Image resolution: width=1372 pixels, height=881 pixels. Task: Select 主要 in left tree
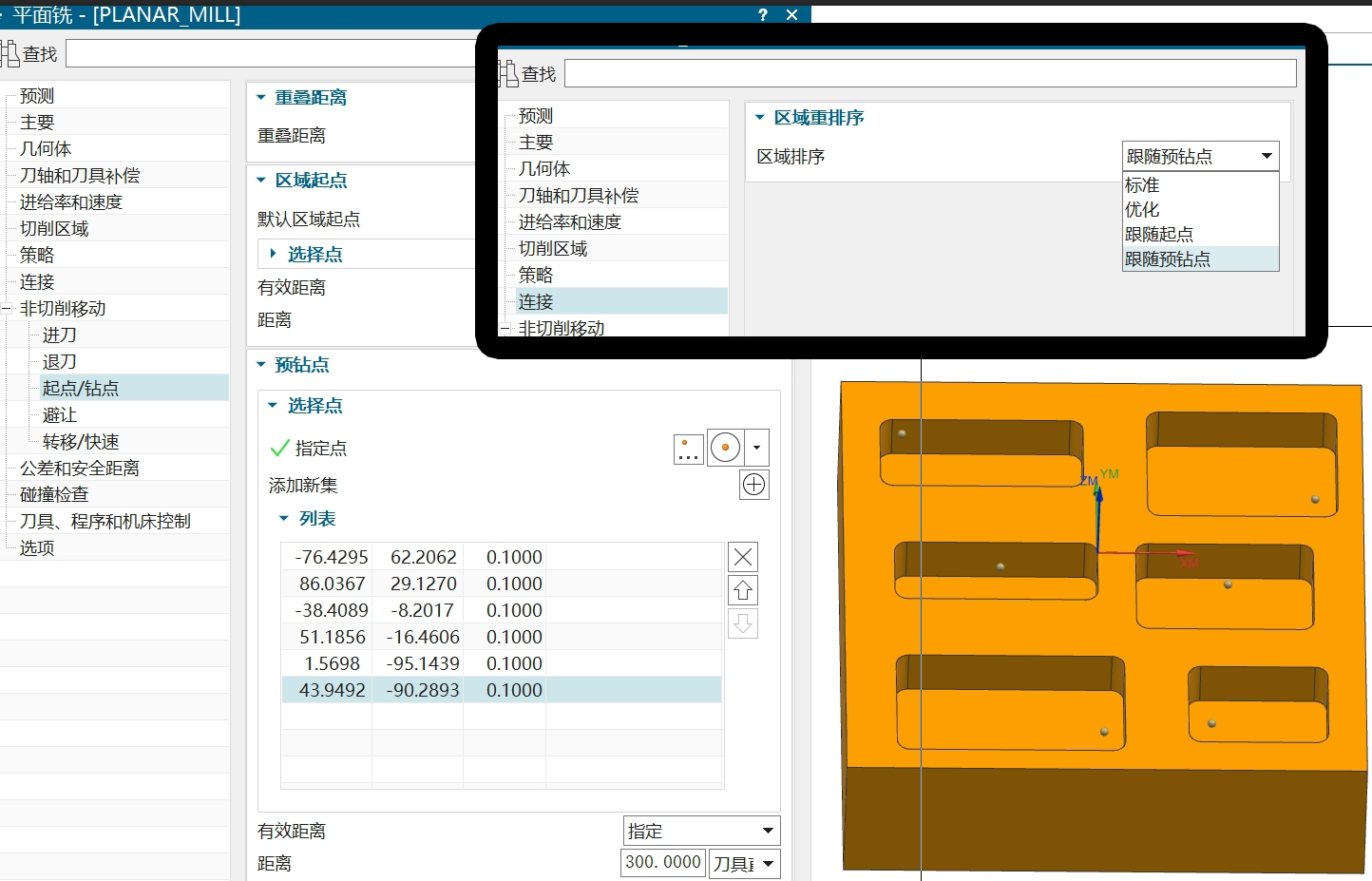click(37, 123)
